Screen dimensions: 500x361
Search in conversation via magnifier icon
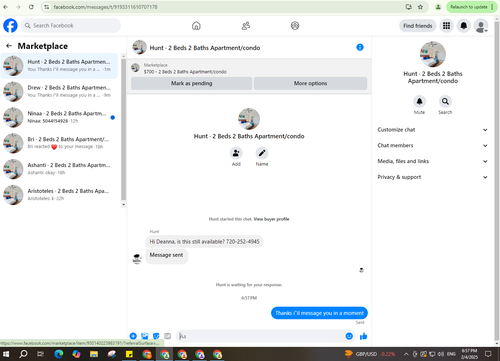point(445,101)
